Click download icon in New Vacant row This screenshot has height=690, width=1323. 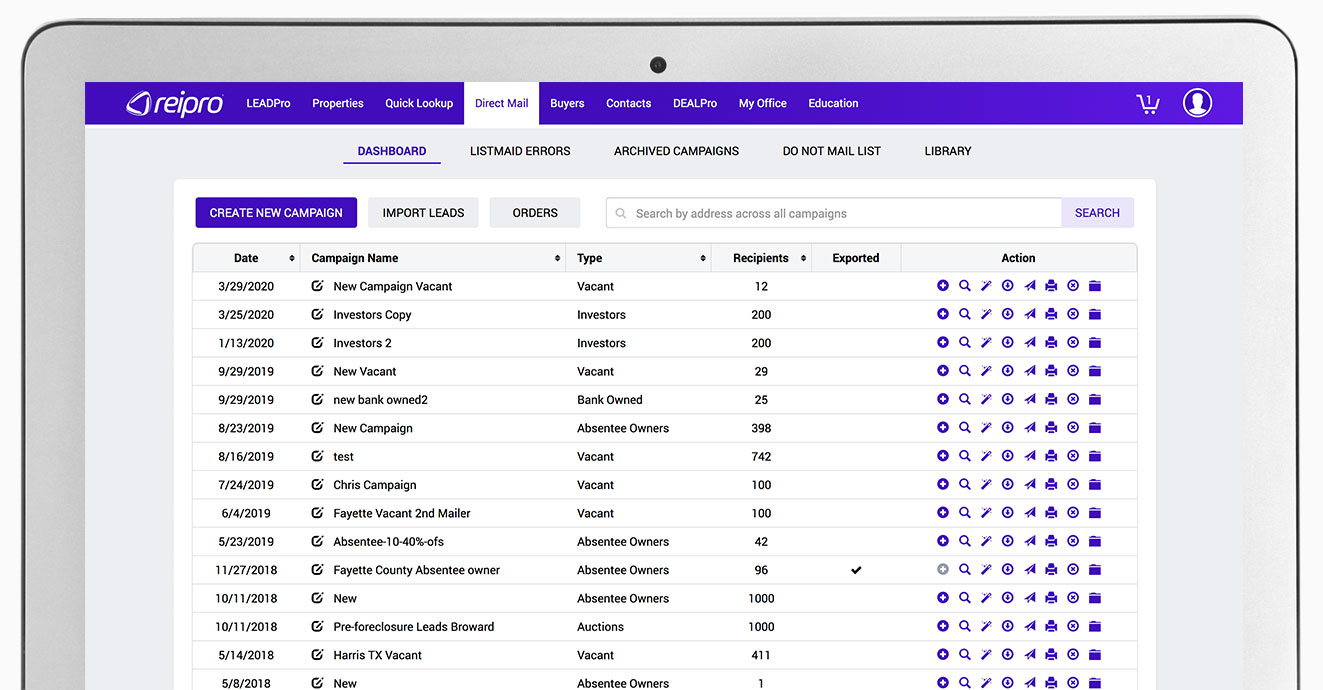[x=1007, y=371]
